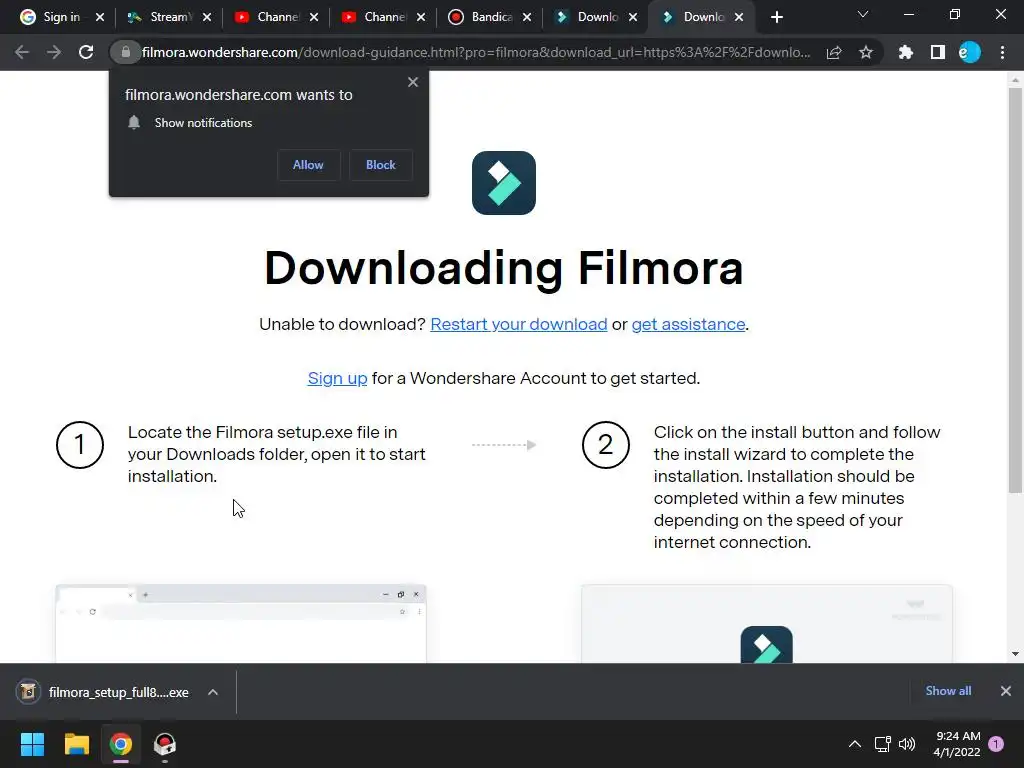Viewport: 1024px width, 768px height.
Task: Close the Bandicam tab
Action: click(x=527, y=17)
